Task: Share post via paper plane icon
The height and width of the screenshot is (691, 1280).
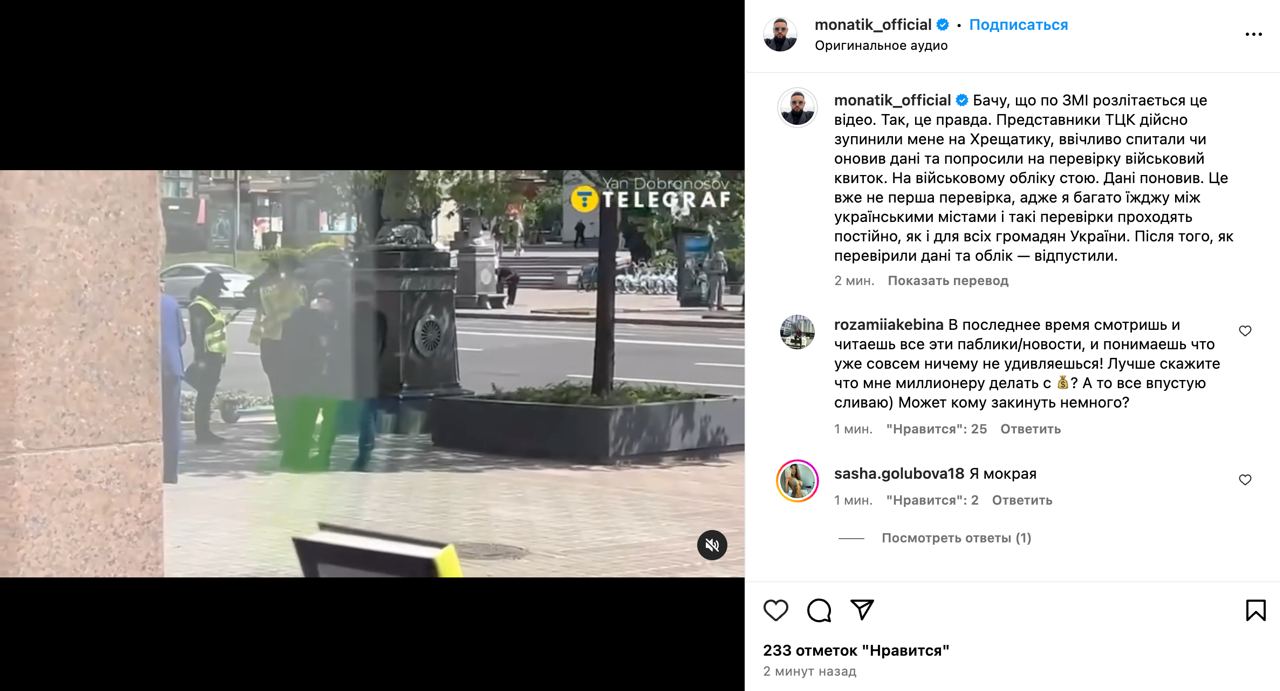Action: coord(862,610)
